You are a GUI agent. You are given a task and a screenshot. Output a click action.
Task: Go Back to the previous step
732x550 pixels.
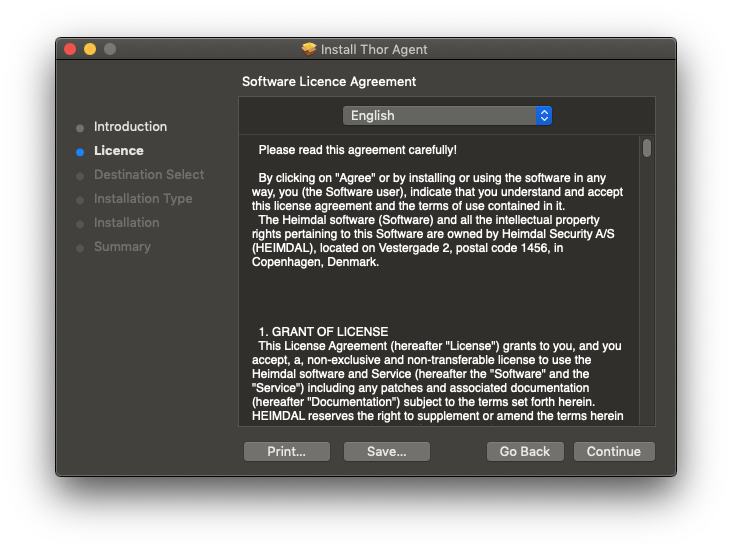tap(525, 451)
